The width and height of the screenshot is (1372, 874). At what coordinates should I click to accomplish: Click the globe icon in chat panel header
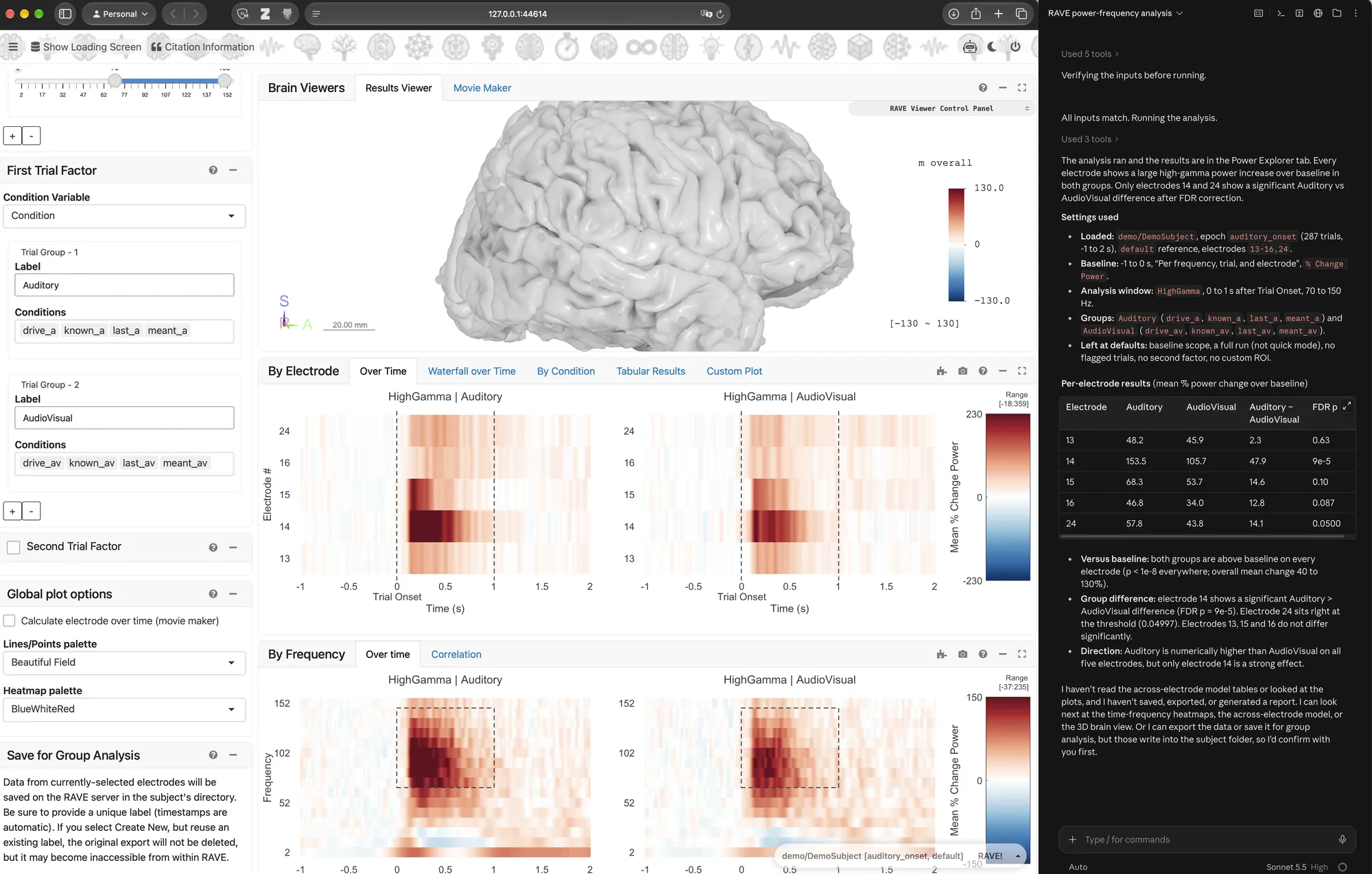click(1318, 13)
